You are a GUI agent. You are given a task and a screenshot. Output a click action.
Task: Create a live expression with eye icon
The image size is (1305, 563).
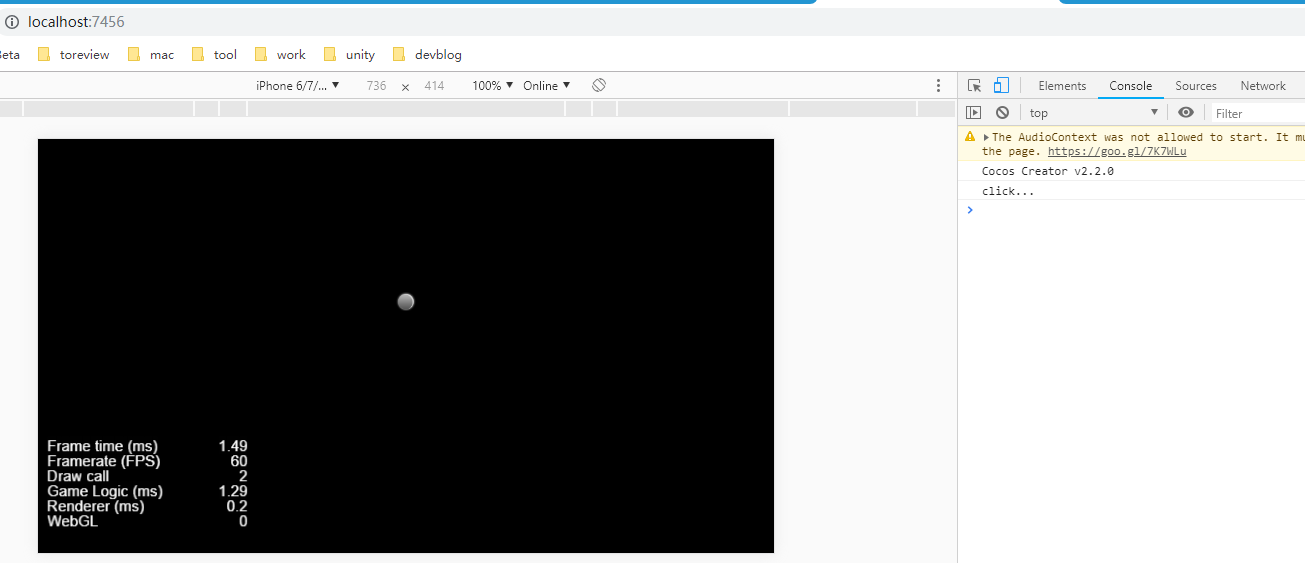tap(1186, 113)
